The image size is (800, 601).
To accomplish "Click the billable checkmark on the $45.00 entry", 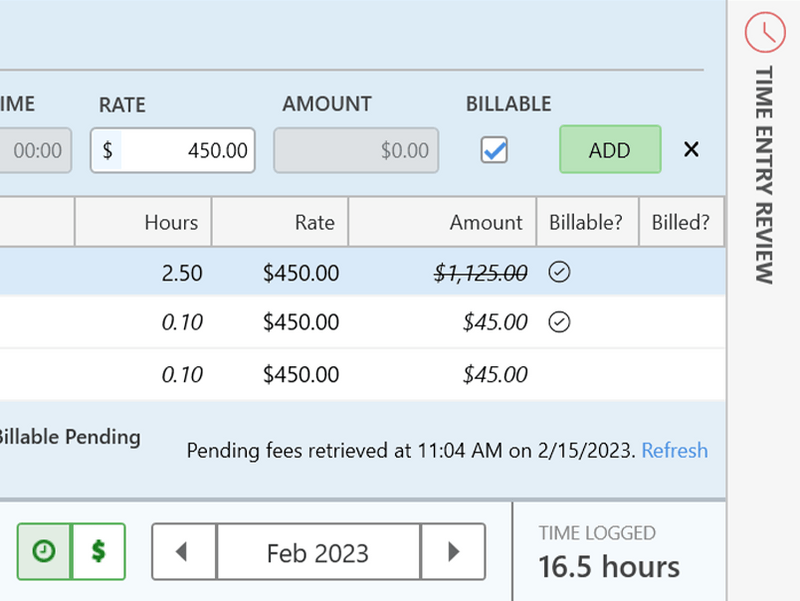I will [560, 322].
